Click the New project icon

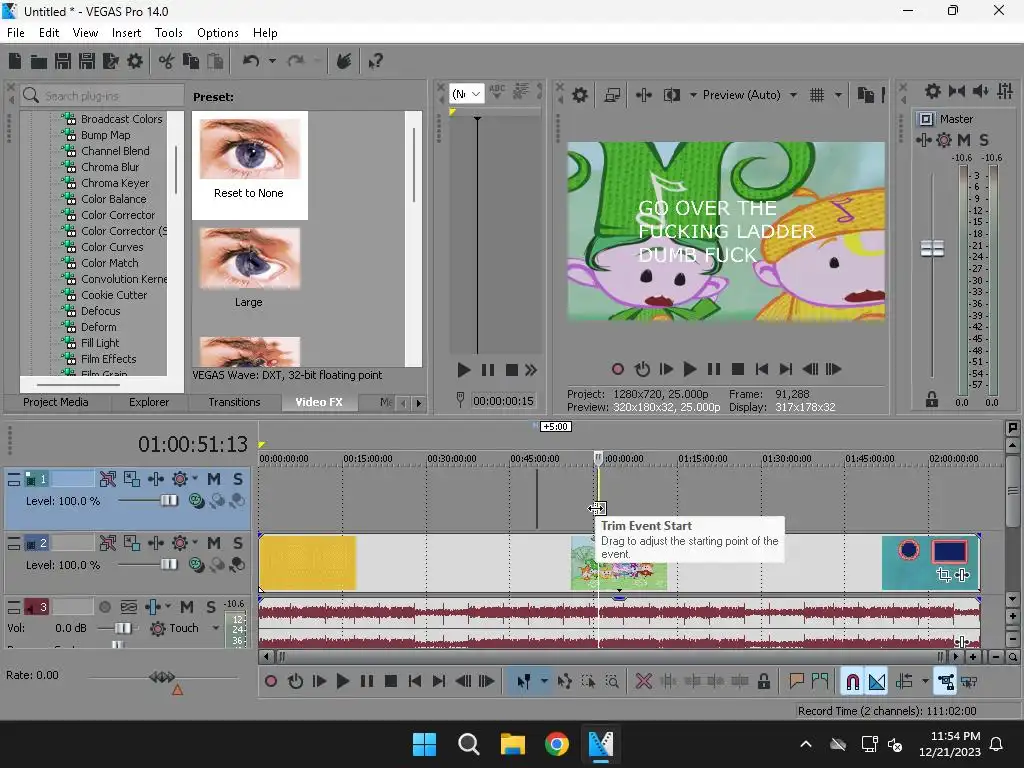pyautogui.click(x=15, y=61)
